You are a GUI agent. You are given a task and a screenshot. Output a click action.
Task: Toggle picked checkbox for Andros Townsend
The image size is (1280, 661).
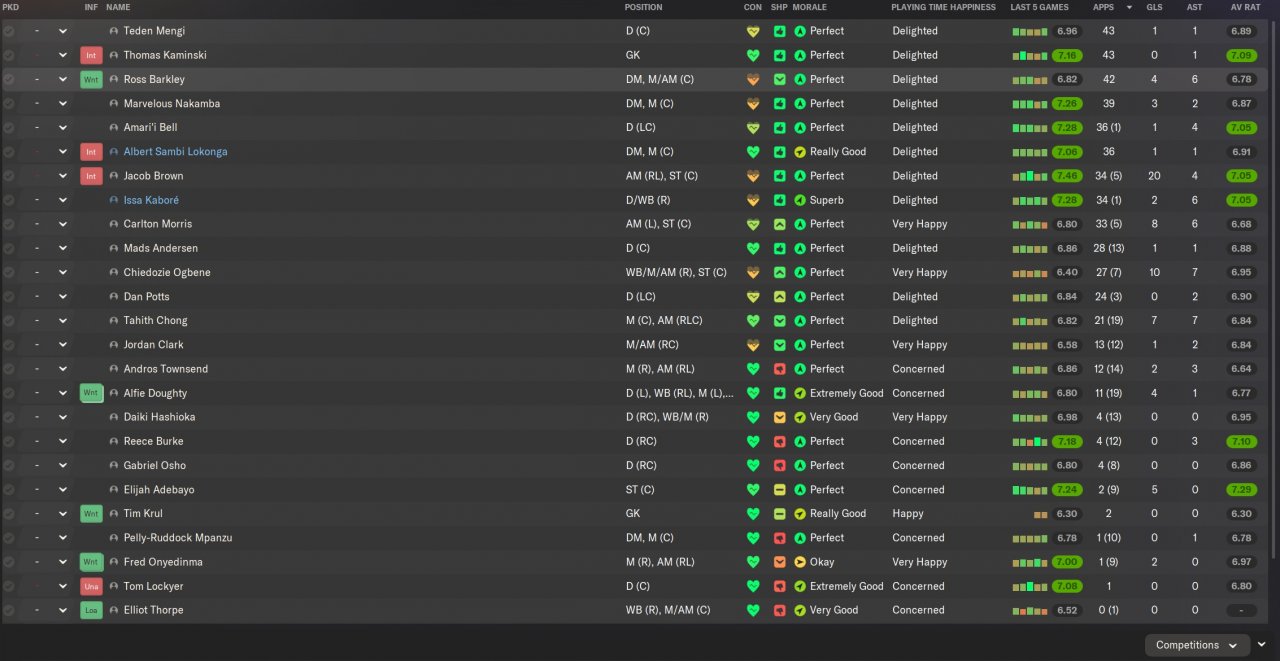pos(9,369)
